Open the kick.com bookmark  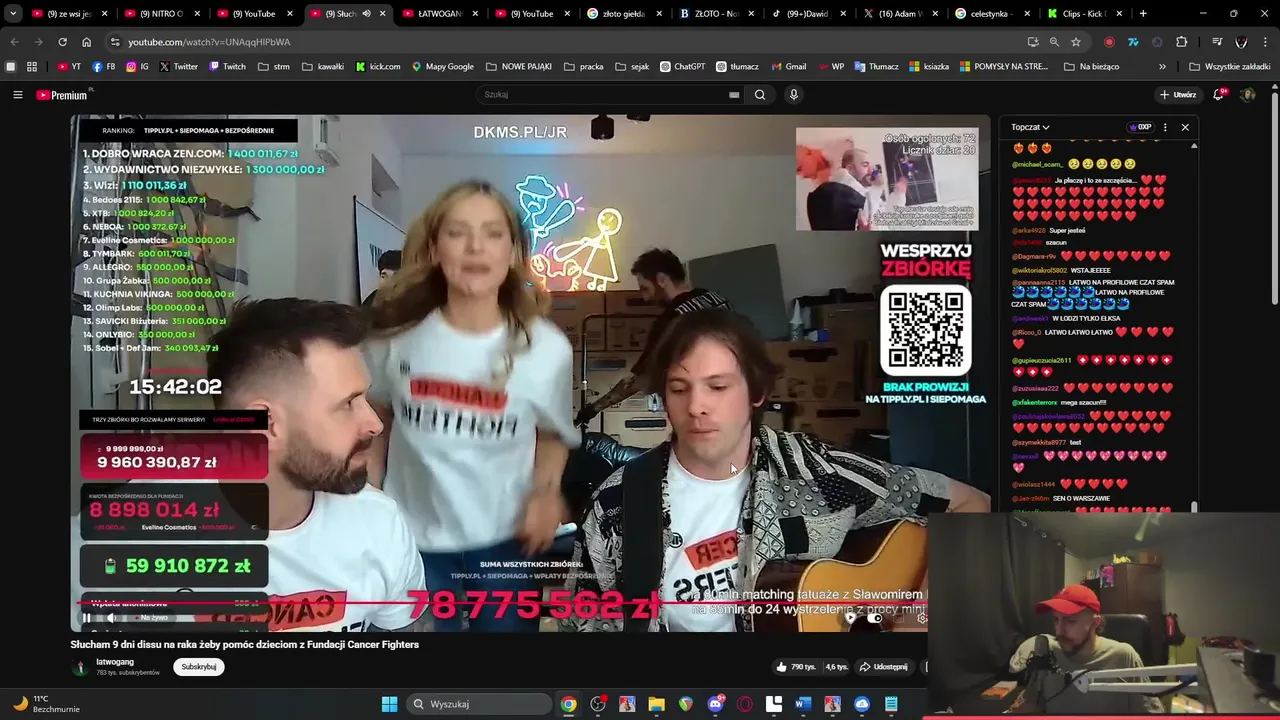tap(379, 67)
